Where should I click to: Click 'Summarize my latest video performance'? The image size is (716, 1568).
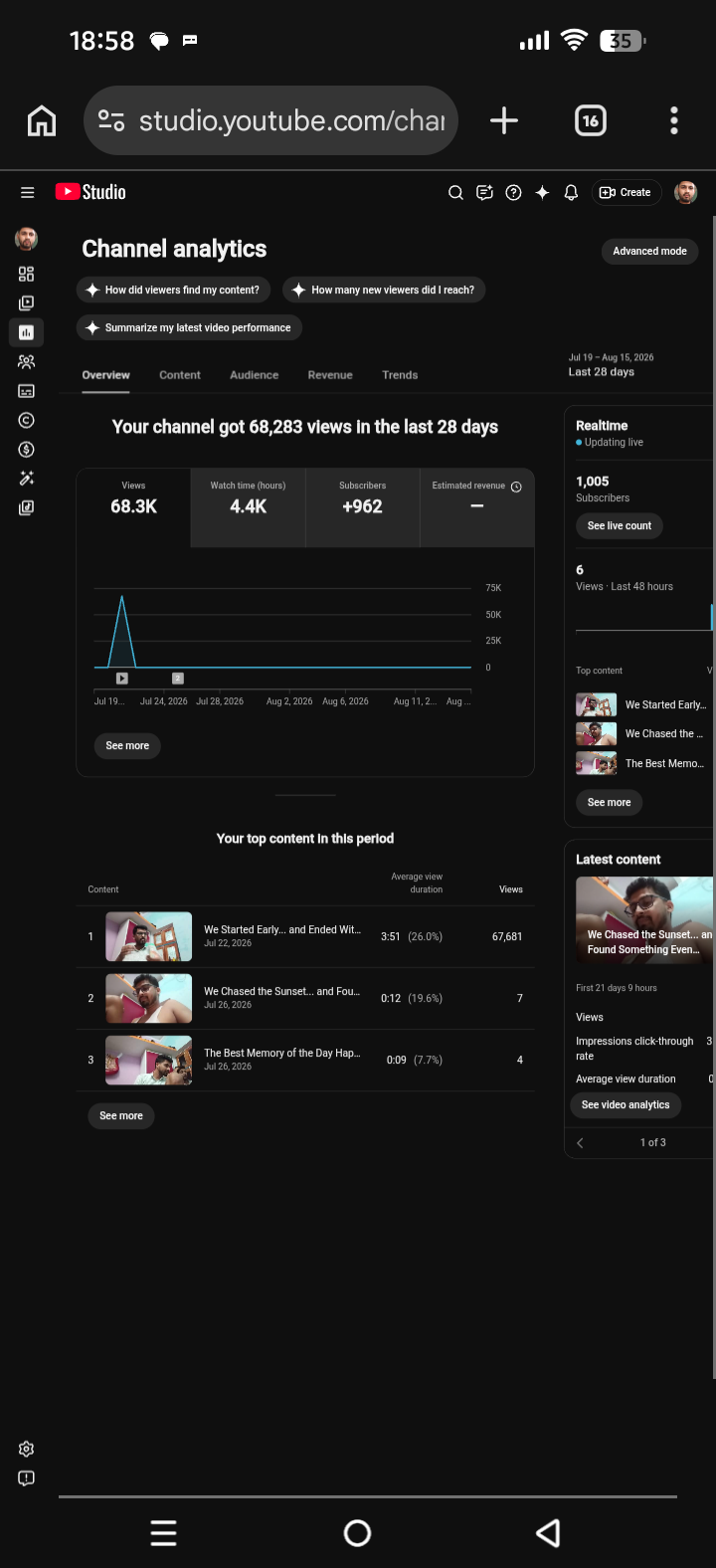(x=189, y=327)
